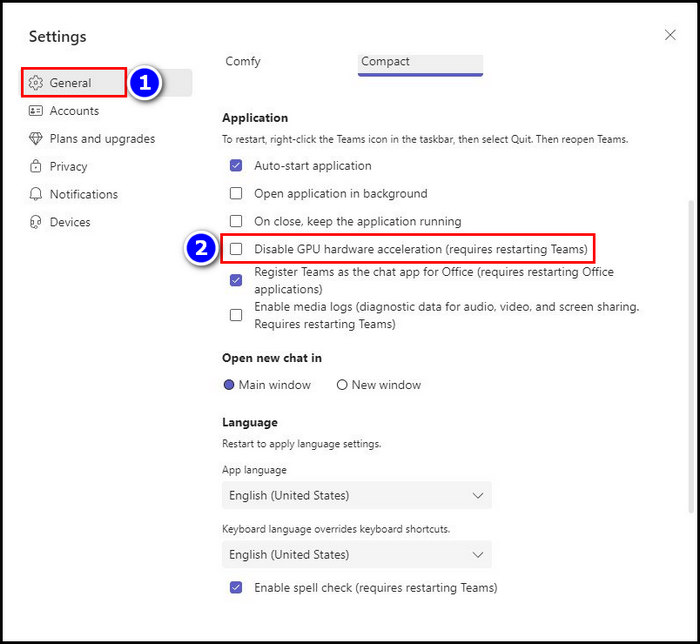Click the Settings dialog title
This screenshot has width=700, height=644.
[x=58, y=37]
